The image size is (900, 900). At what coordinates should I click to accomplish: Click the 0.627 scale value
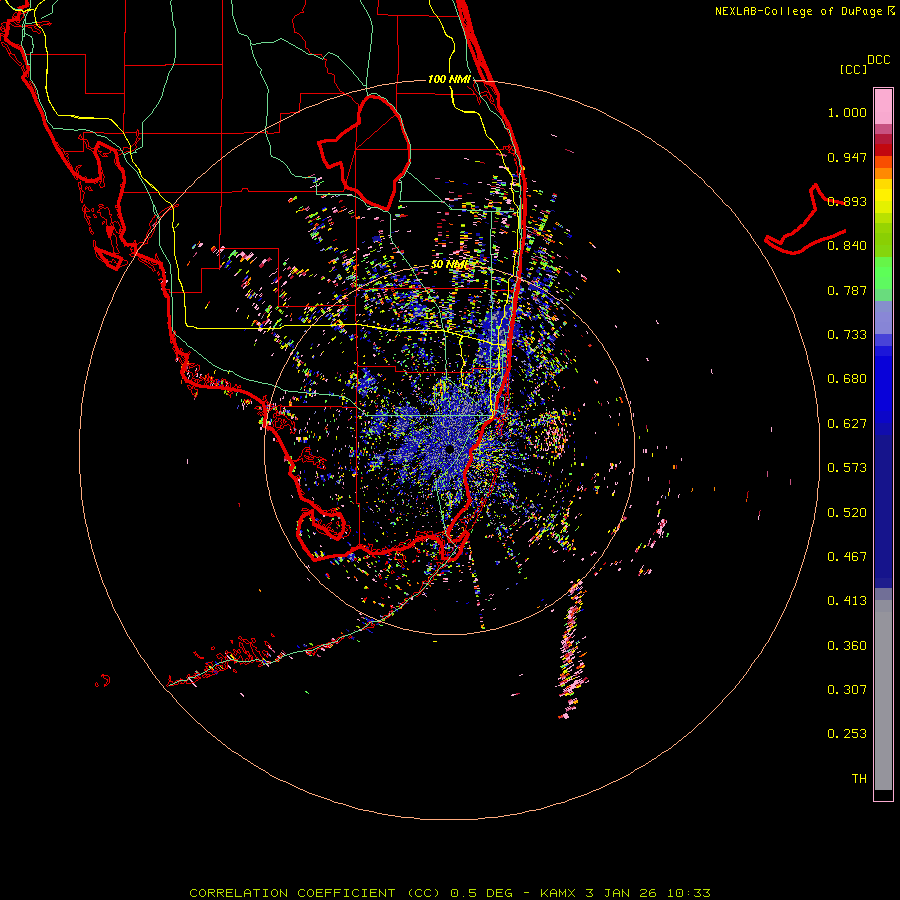click(847, 424)
